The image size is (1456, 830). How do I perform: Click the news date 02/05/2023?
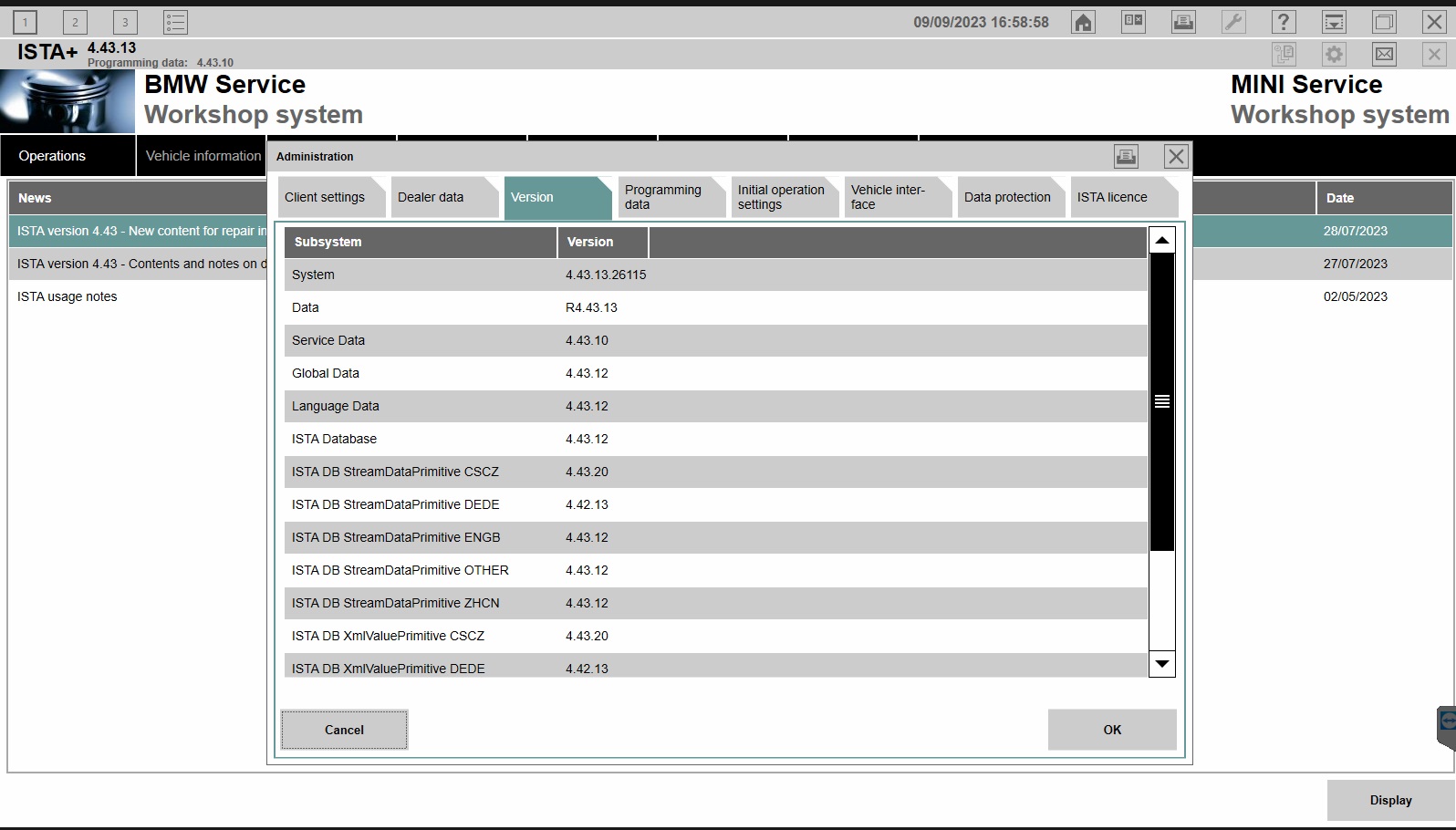point(1356,296)
